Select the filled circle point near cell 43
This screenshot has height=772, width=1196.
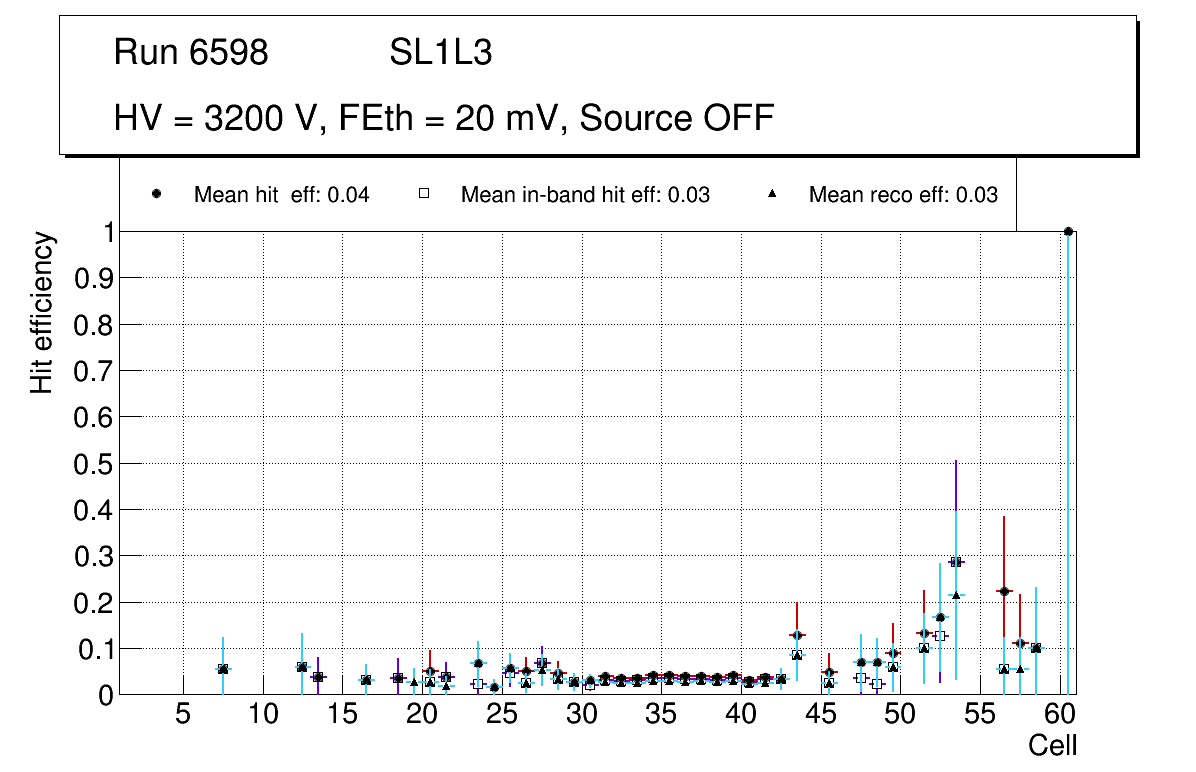tap(797, 635)
